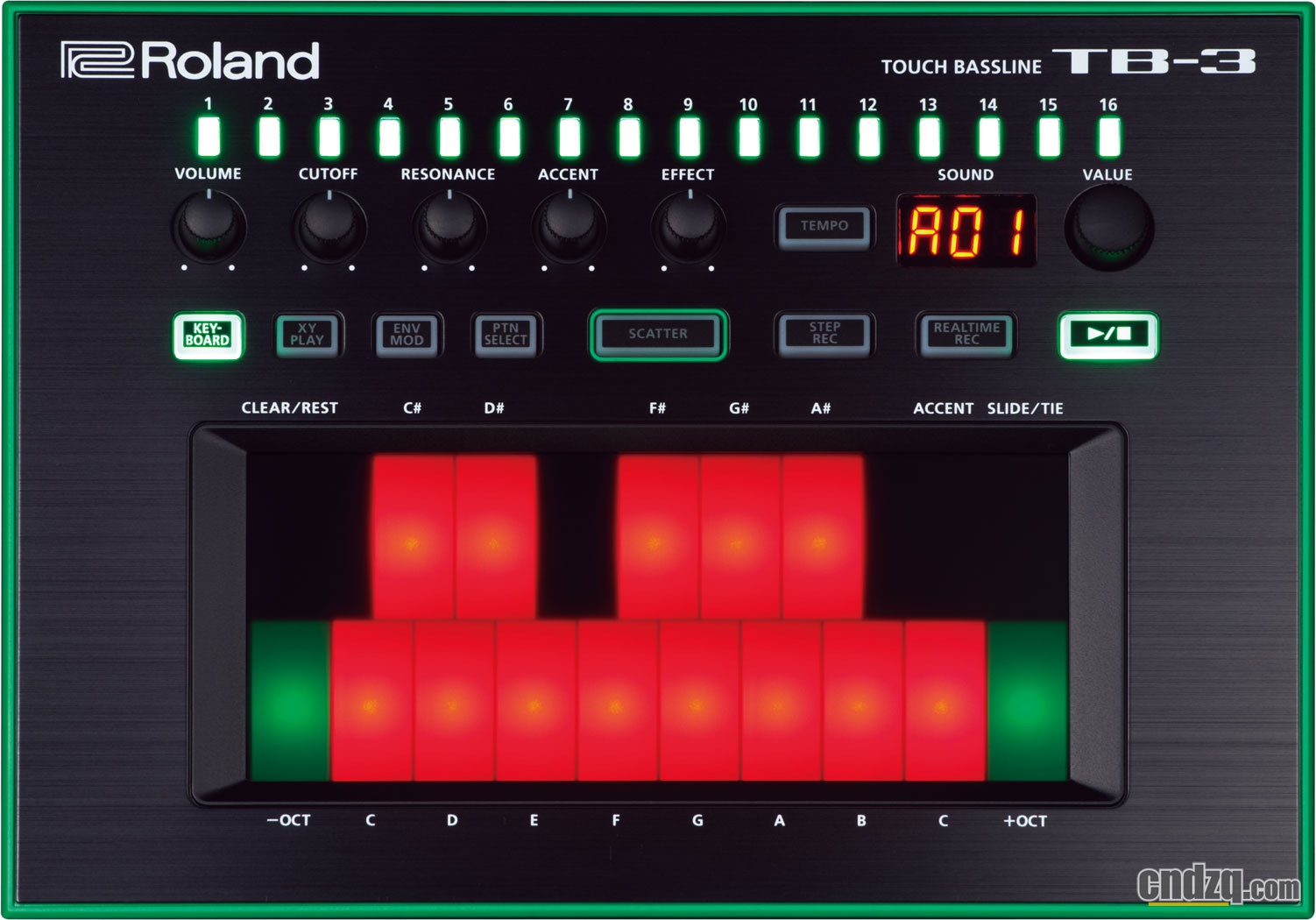Open PTN SELECT pattern mode
This screenshot has width=1316, height=920.
point(506,335)
